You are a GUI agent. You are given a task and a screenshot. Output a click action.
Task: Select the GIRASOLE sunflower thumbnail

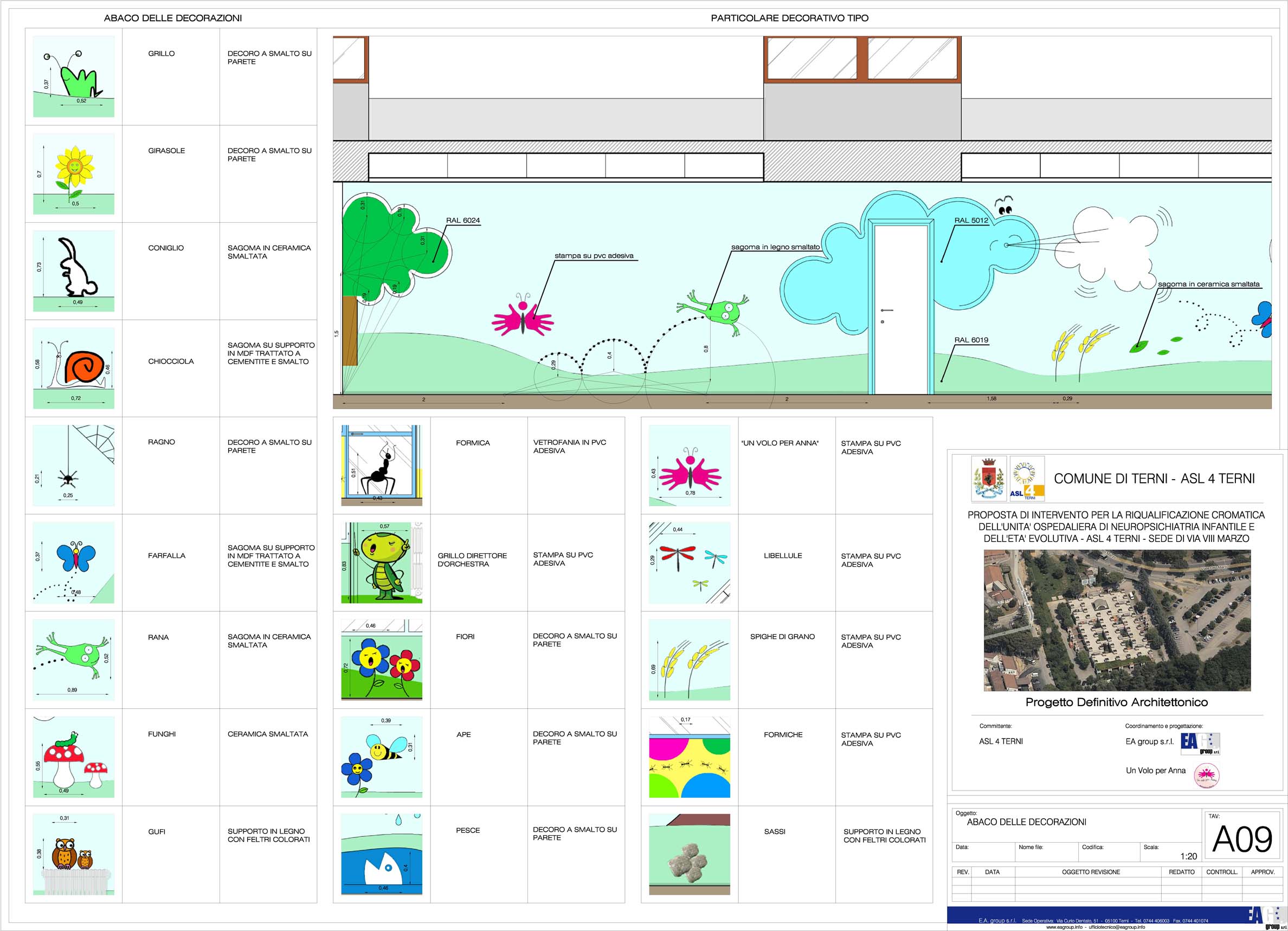pyautogui.click(x=74, y=174)
